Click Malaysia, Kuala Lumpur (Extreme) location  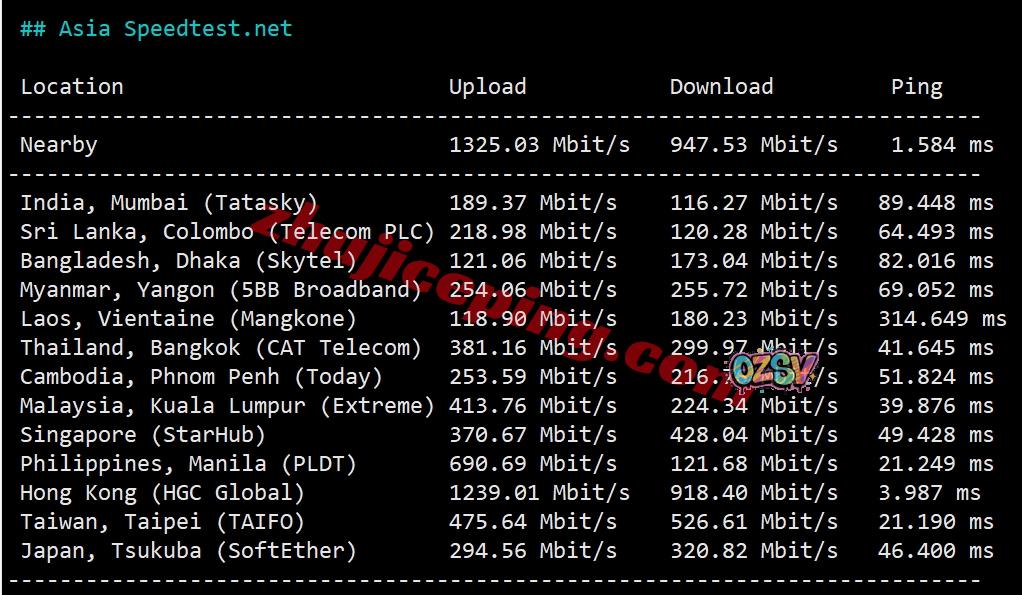(x=227, y=406)
